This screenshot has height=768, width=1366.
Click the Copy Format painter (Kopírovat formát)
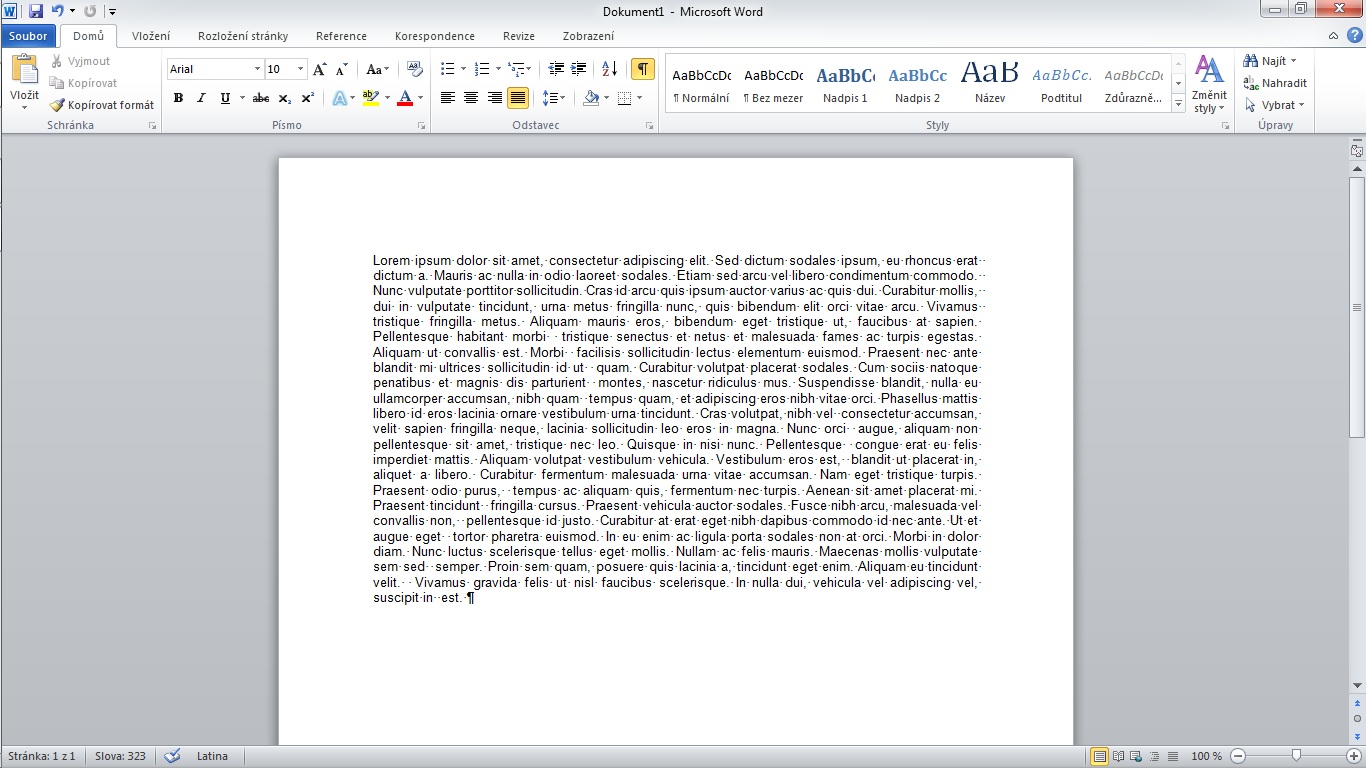[x=102, y=105]
